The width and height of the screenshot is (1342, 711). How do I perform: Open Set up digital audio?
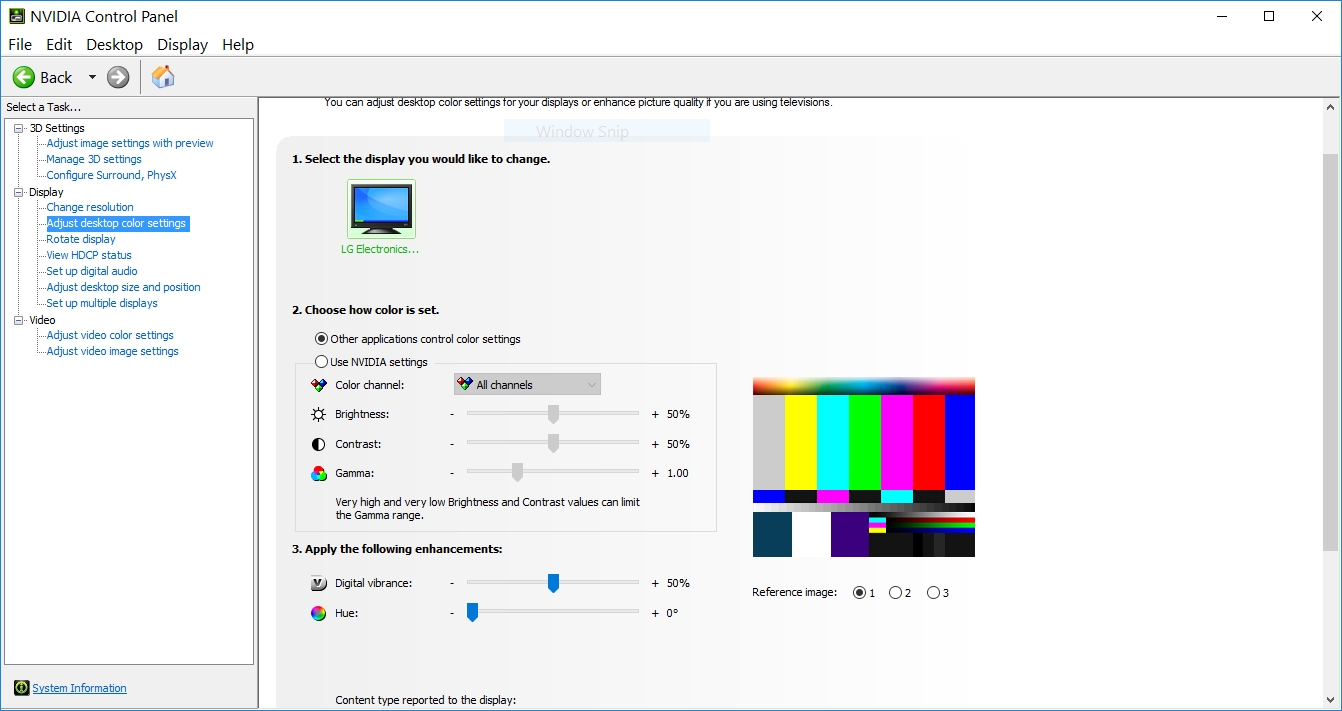tap(92, 271)
